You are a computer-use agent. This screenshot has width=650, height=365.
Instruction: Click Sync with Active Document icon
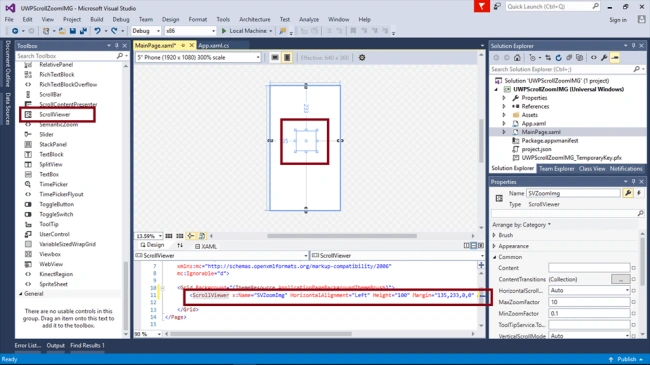tap(548, 58)
